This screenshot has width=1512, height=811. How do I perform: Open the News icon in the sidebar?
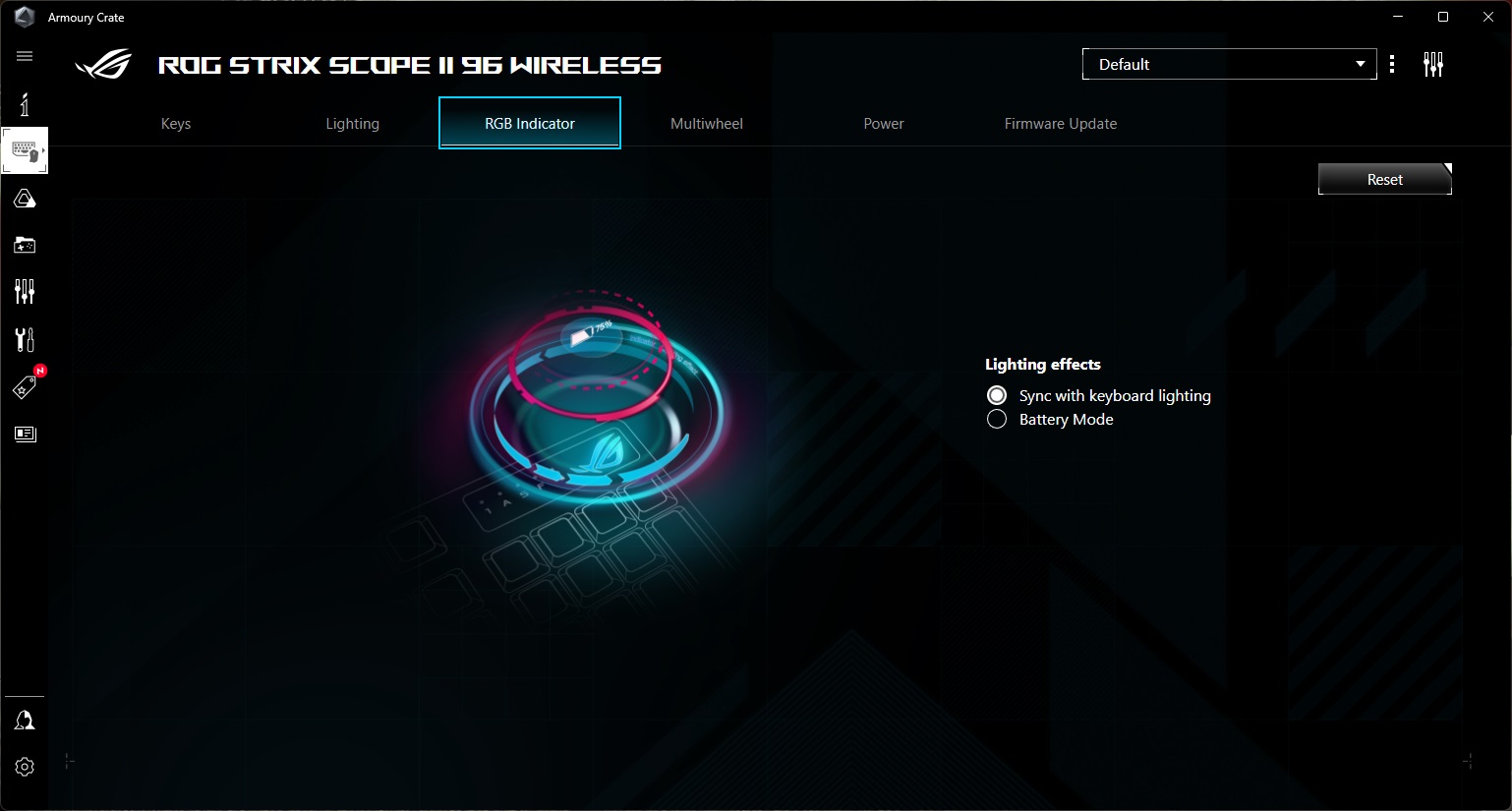point(25,434)
